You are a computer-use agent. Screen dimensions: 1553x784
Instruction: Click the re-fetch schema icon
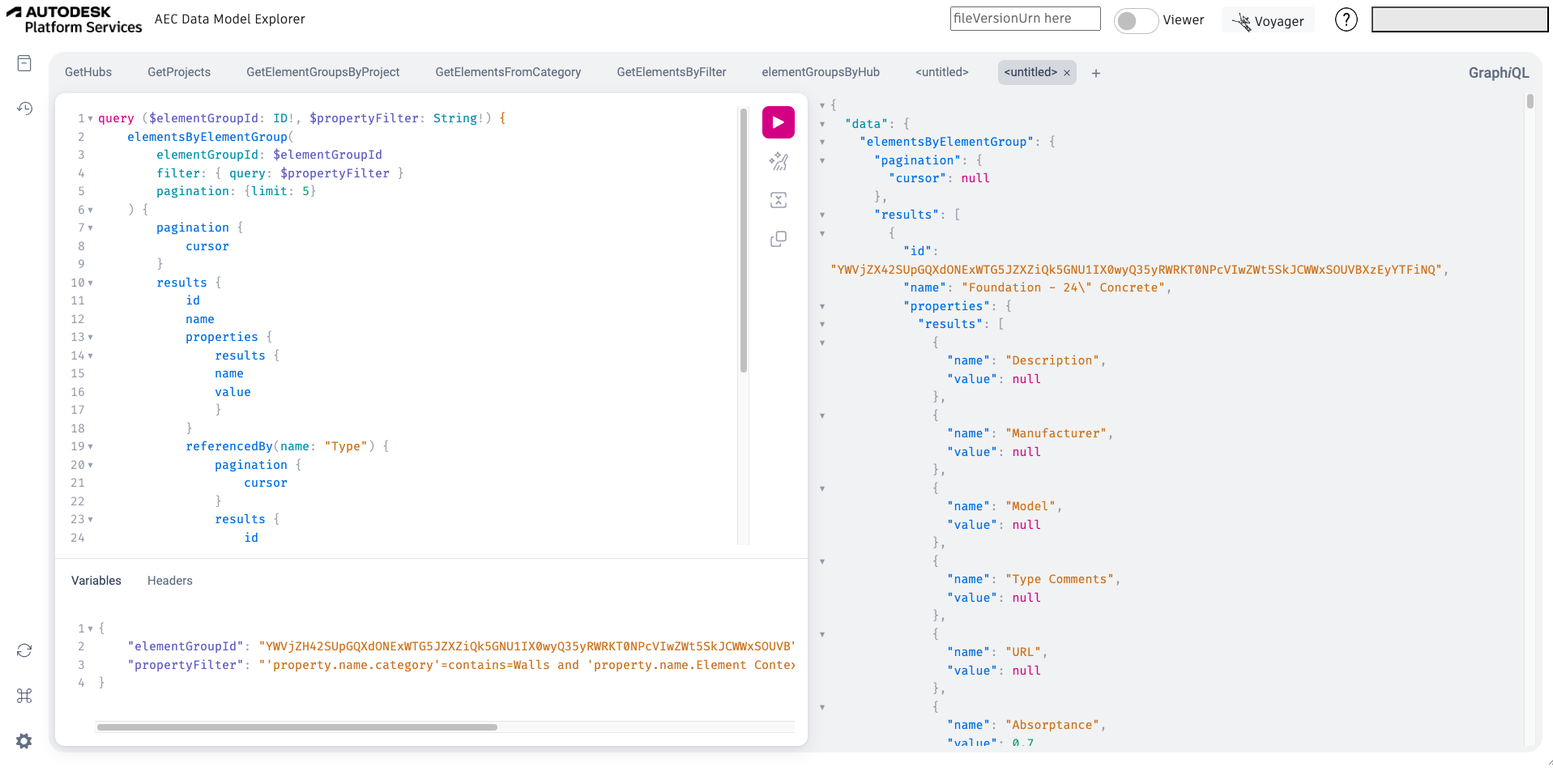(x=24, y=650)
